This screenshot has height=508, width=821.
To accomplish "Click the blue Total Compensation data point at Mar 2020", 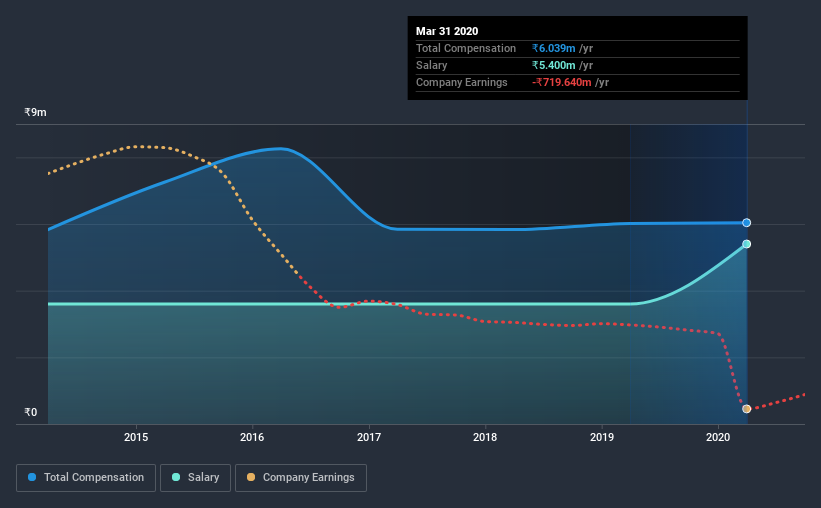I will (x=747, y=223).
